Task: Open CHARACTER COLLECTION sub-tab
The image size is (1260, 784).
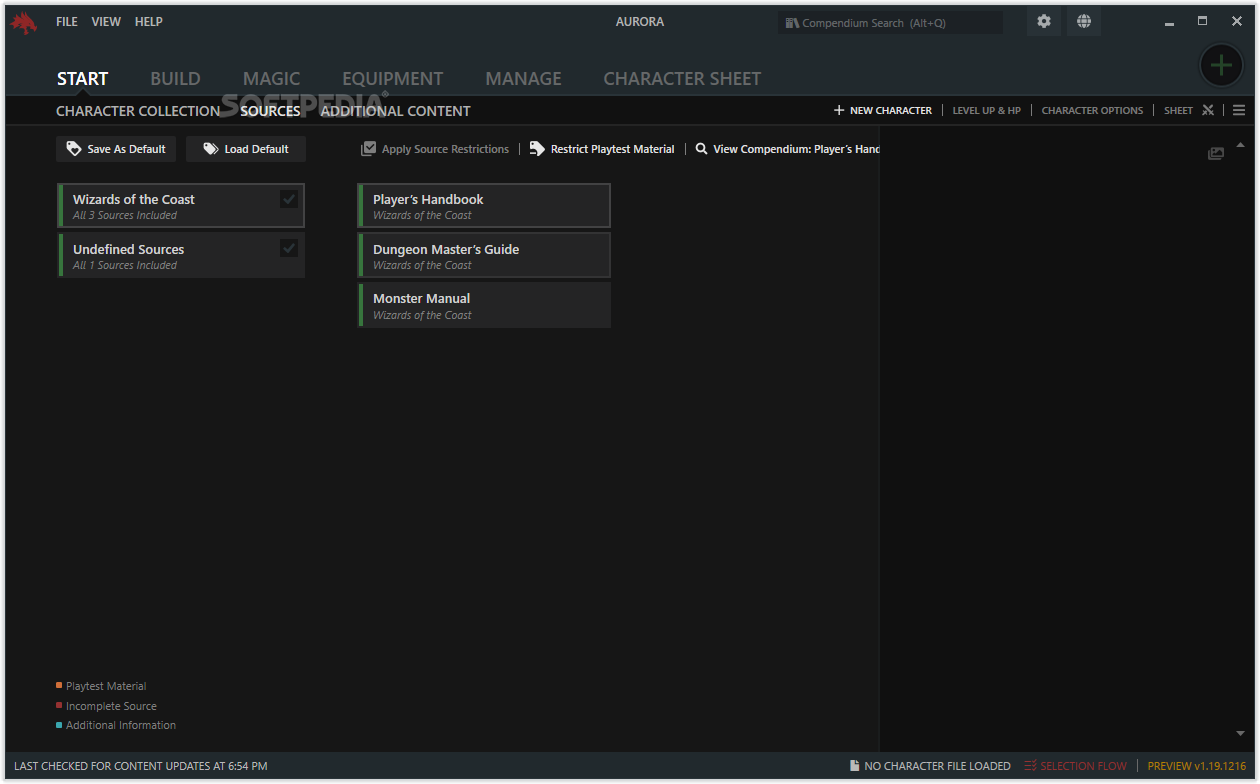Action: coord(138,111)
